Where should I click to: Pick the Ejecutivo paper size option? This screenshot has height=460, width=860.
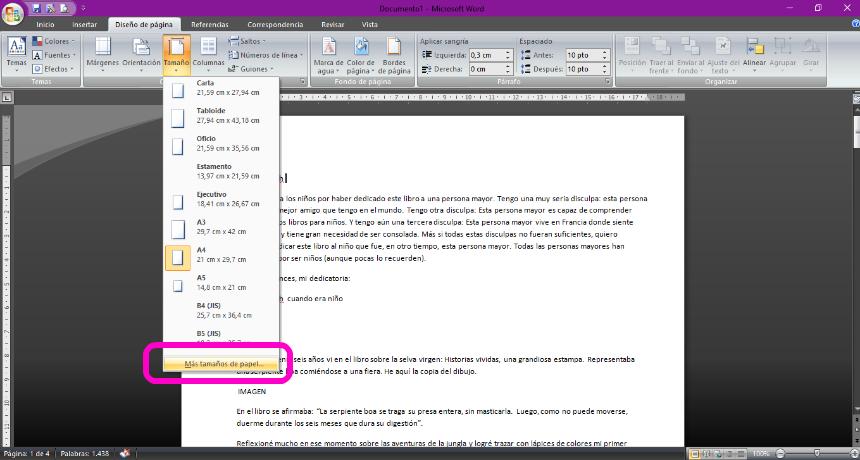click(x=220, y=200)
